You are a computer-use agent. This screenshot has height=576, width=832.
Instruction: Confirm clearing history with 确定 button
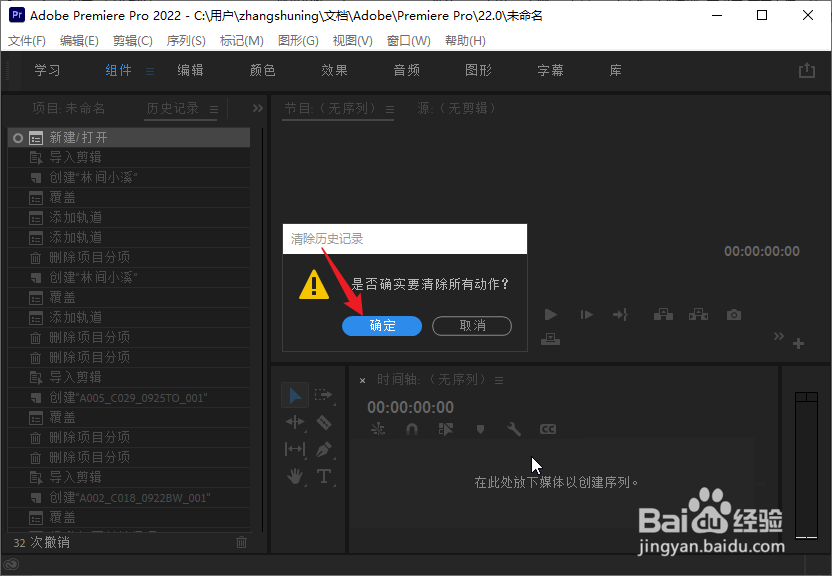point(382,326)
